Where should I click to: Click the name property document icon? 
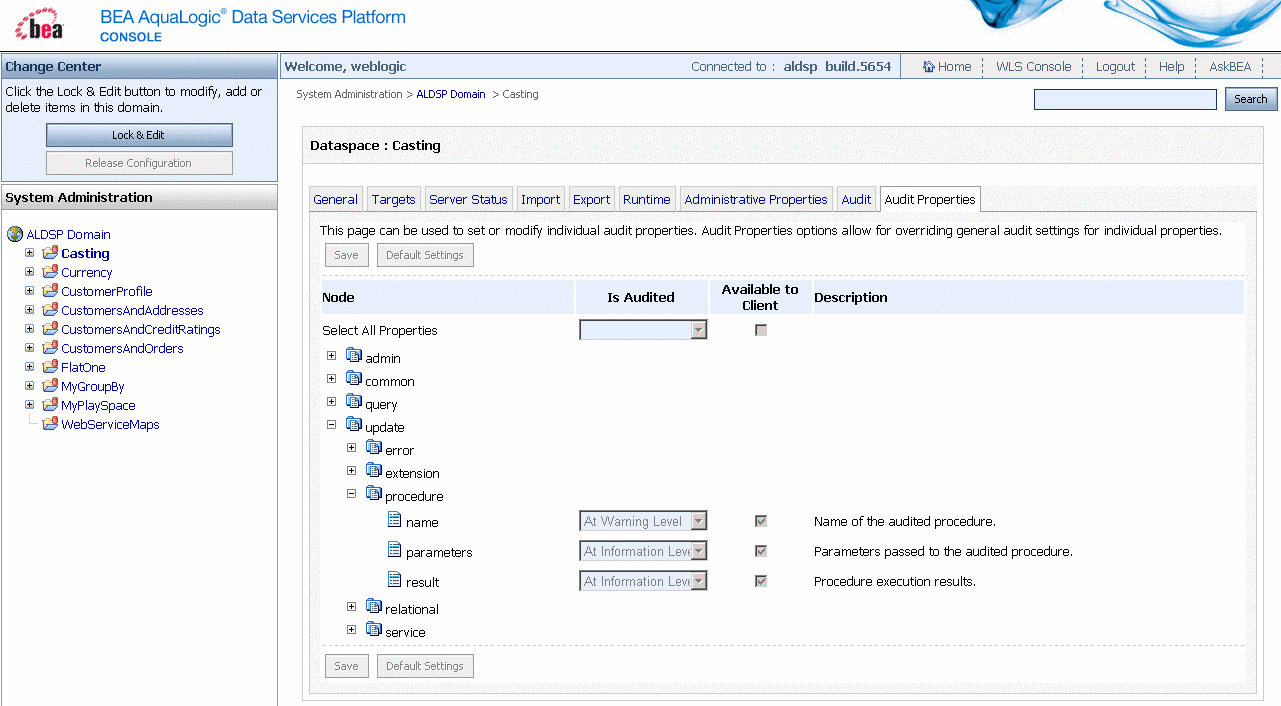coord(395,519)
